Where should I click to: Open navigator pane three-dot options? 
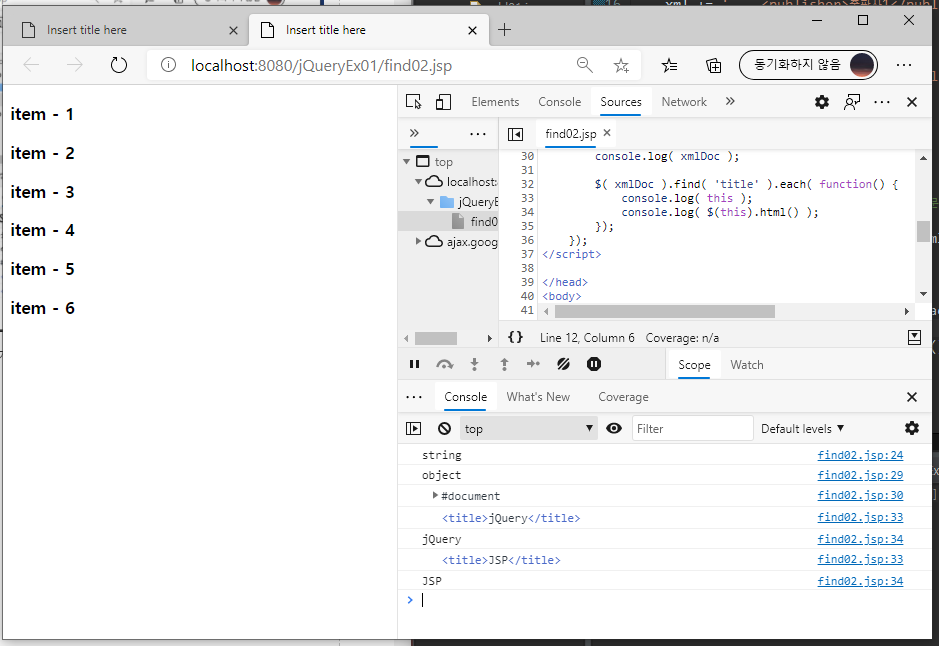point(477,134)
